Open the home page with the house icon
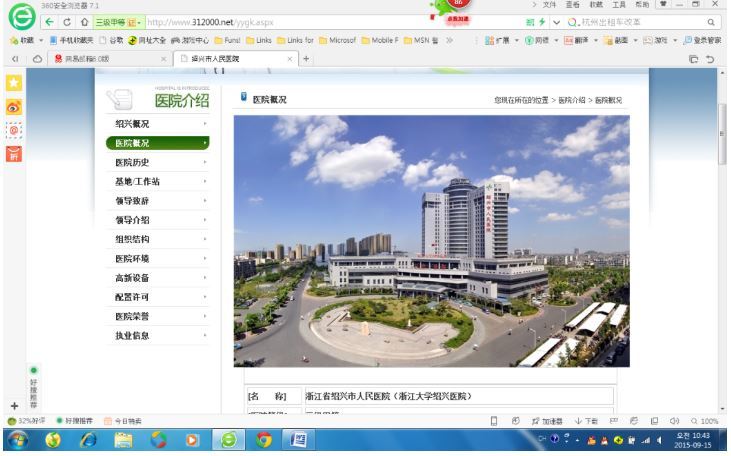The width and height of the screenshot is (731, 456). click(84, 22)
